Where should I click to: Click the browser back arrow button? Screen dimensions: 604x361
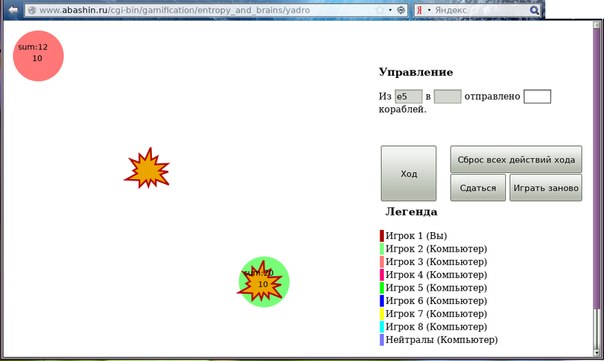point(13,10)
